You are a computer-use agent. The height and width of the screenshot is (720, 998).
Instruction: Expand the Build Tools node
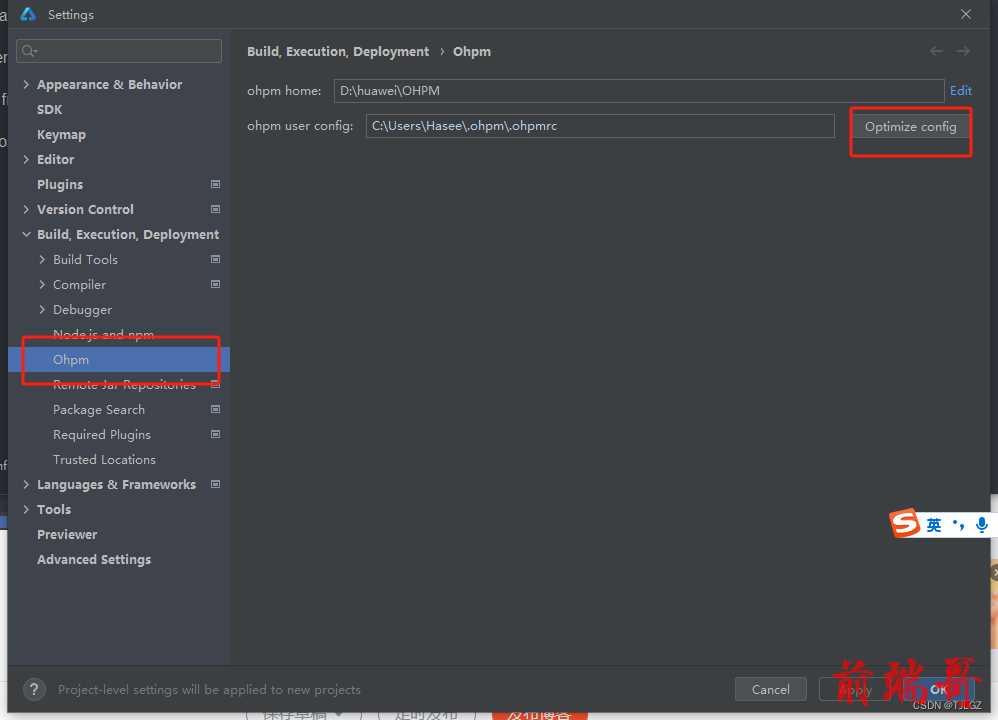(42, 259)
